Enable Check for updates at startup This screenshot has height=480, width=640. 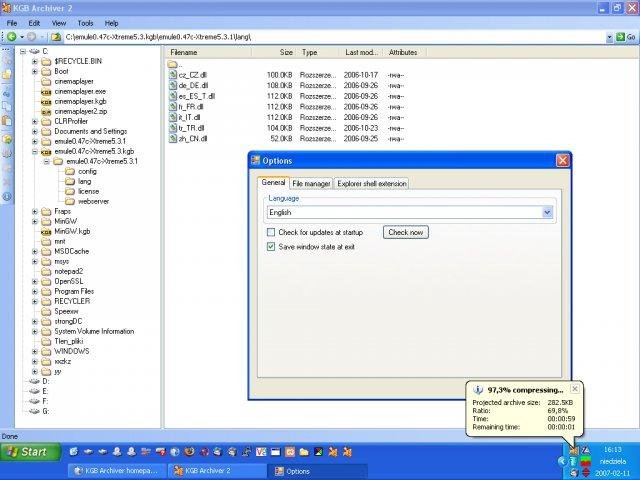click(x=271, y=232)
